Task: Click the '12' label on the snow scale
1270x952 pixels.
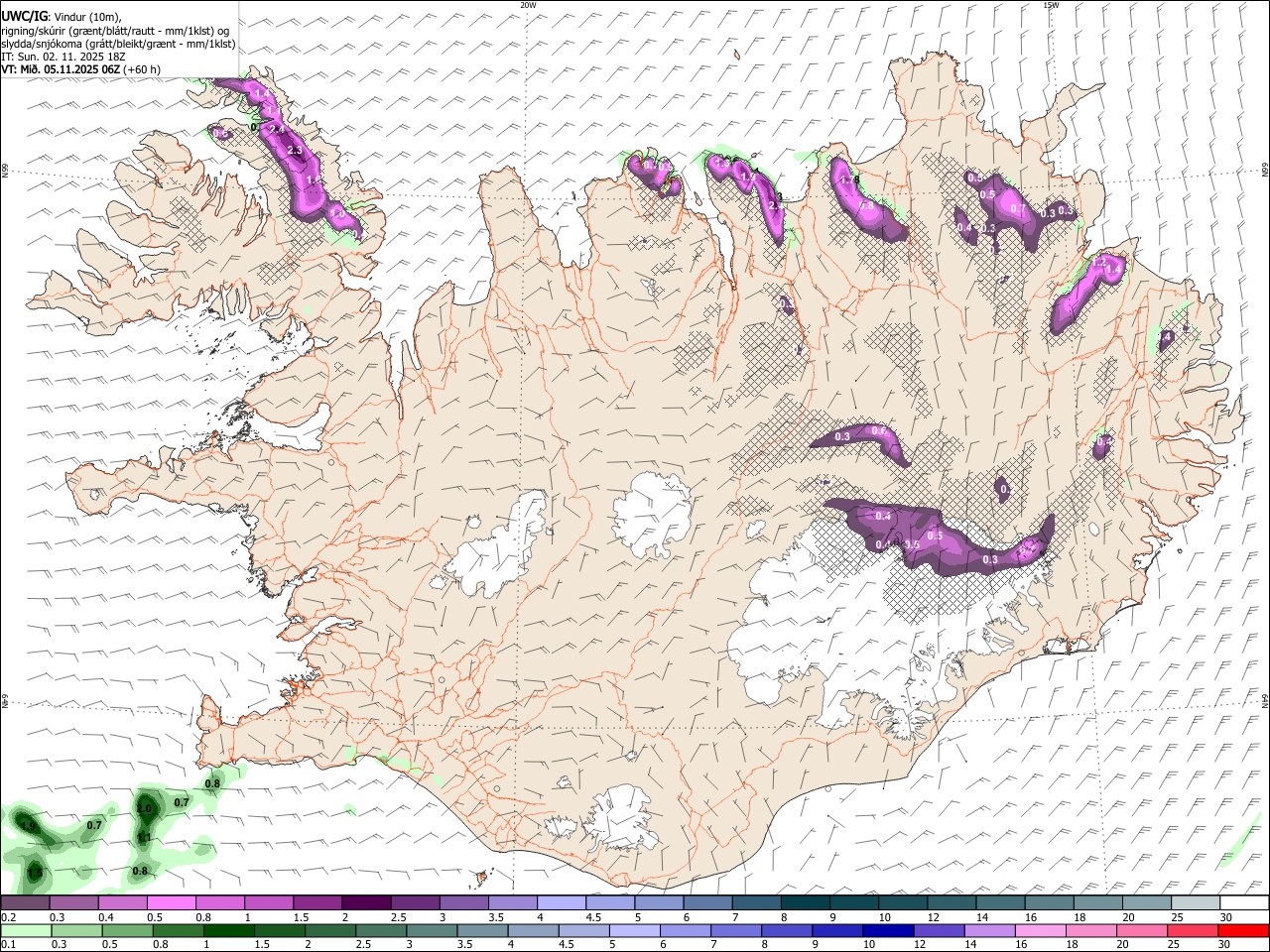Action: point(934,917)
